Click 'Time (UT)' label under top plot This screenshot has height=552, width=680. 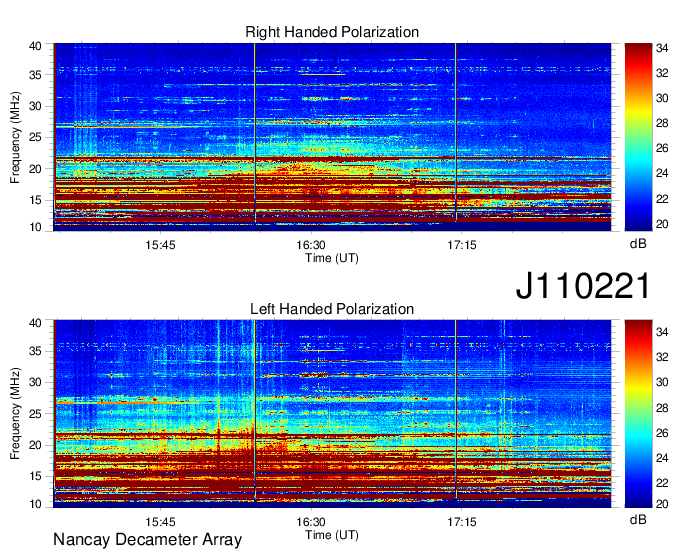[x=332, y=258]
